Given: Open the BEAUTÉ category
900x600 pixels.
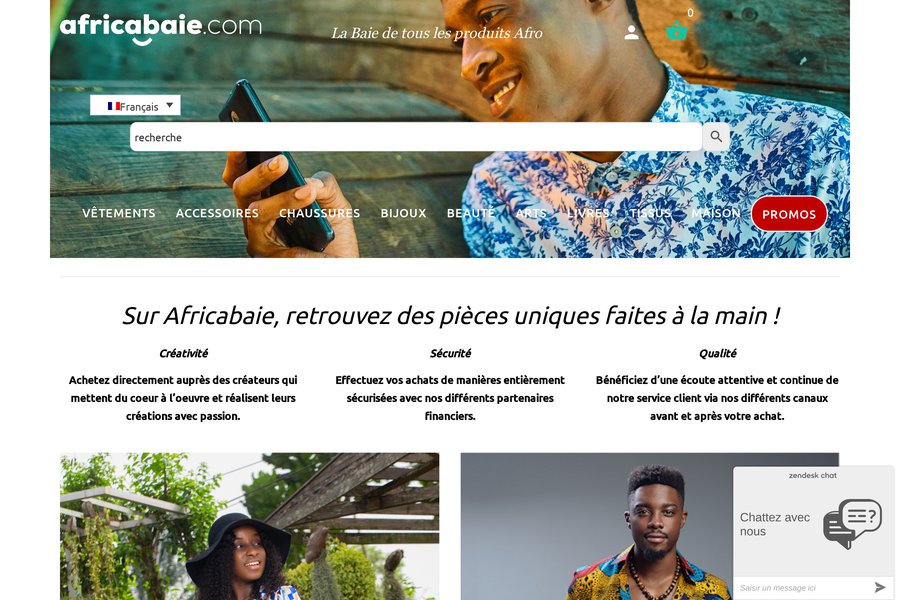Looking at the screenshot, I should (471, 213).
